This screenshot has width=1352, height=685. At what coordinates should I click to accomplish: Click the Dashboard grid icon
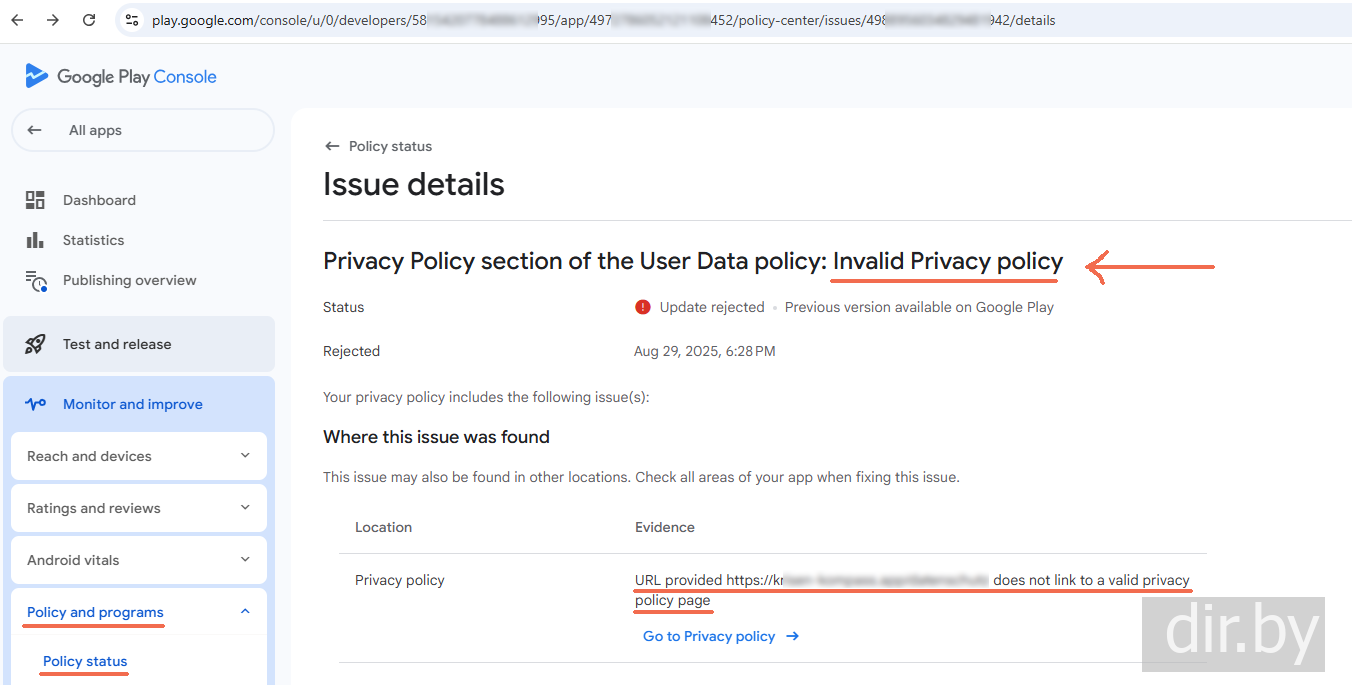36,200
